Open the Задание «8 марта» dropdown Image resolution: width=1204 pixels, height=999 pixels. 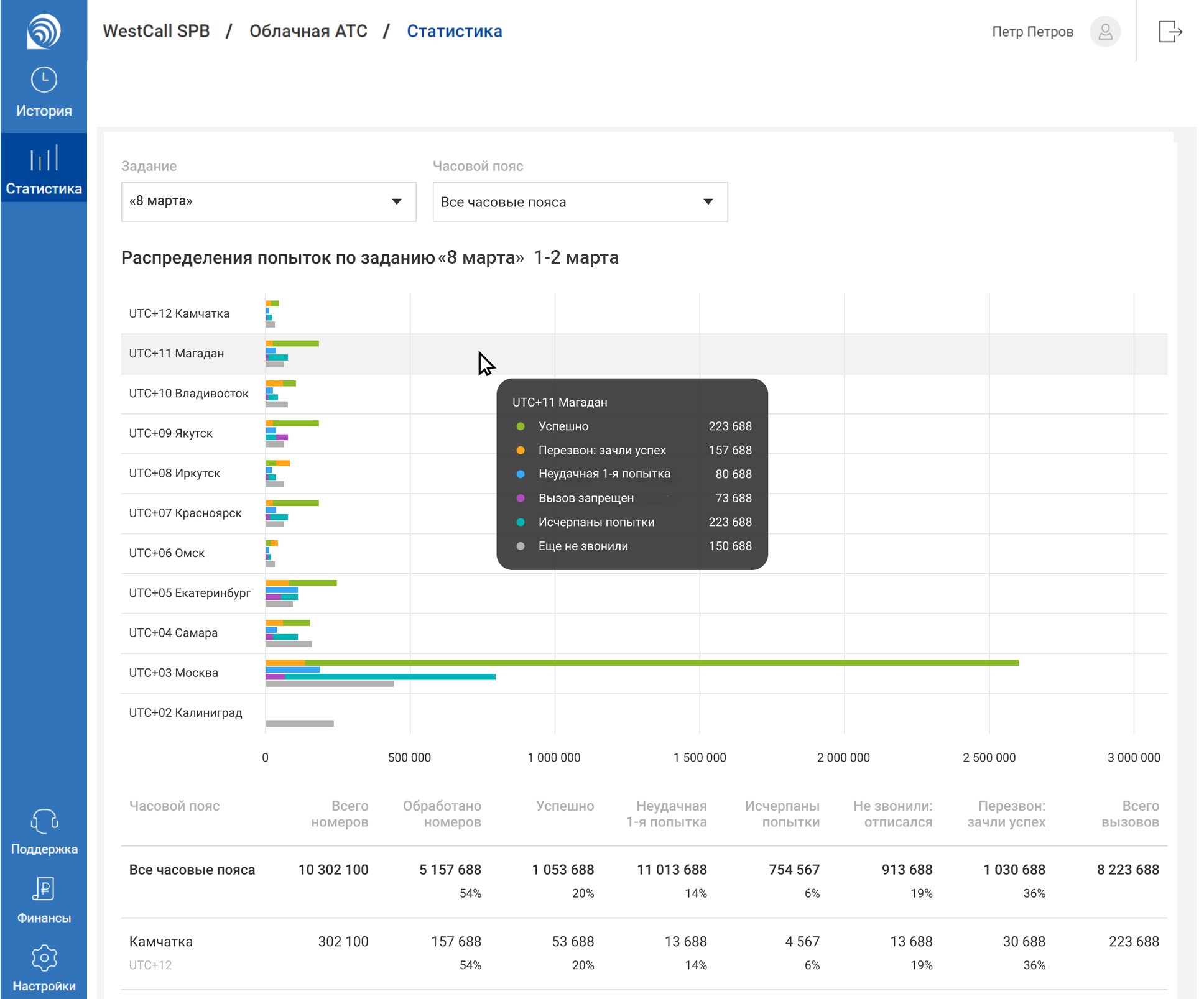(x=268, y=201)
